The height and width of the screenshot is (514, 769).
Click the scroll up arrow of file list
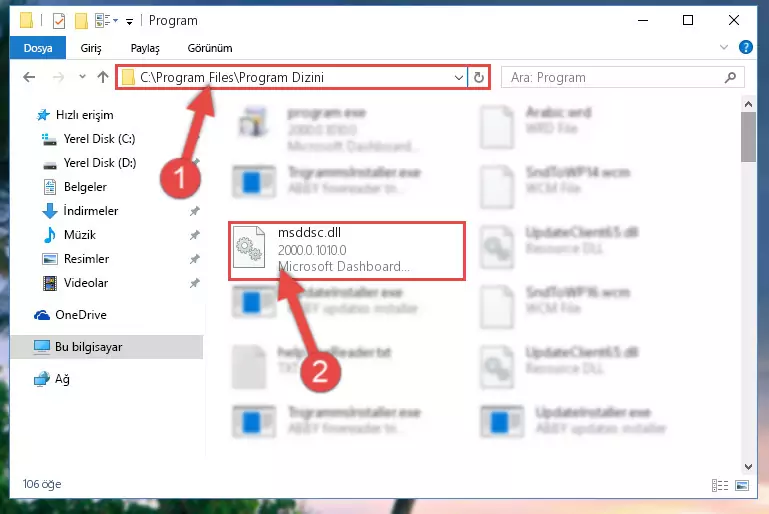pos(748,104)
